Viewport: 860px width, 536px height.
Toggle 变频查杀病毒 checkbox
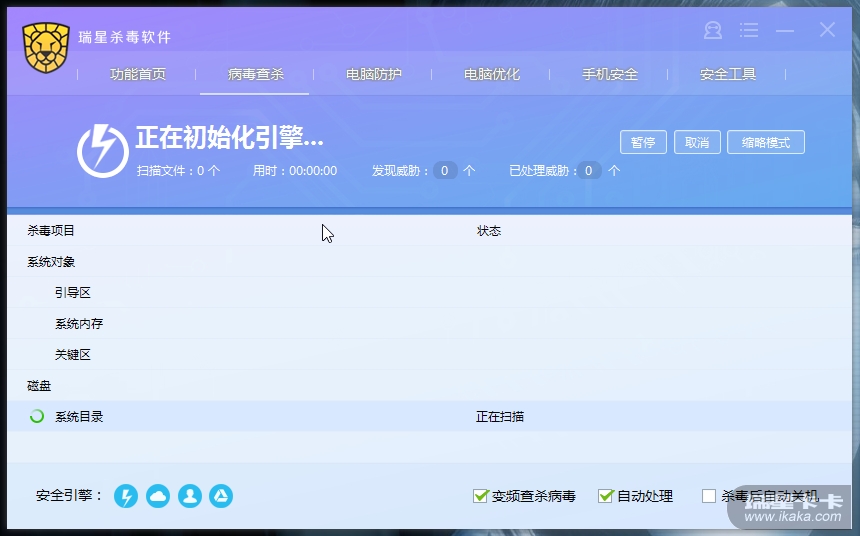coord(480,496)
